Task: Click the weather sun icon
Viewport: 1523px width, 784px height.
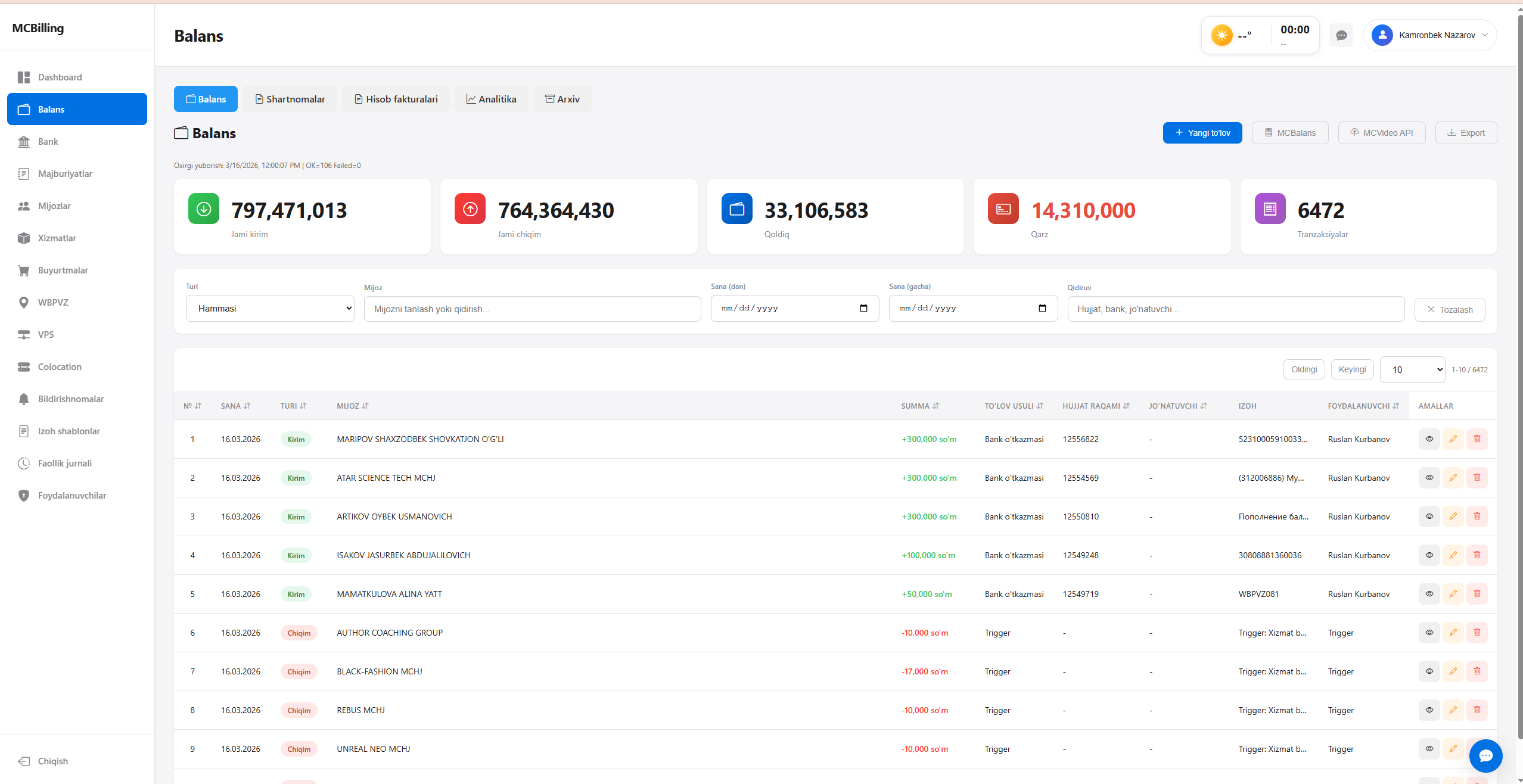Action: 1221,36
